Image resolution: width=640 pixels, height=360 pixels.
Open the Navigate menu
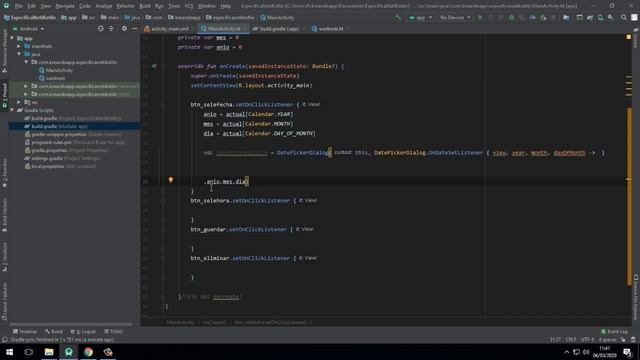(x=65, y=6)
